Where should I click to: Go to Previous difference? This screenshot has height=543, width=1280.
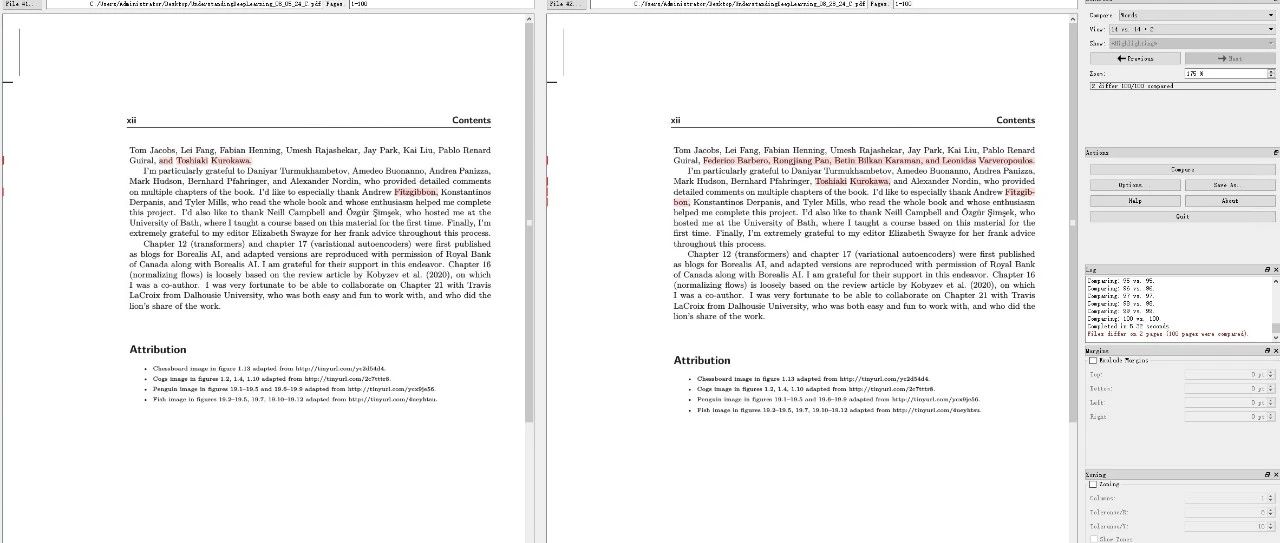tap(1134, 58)
